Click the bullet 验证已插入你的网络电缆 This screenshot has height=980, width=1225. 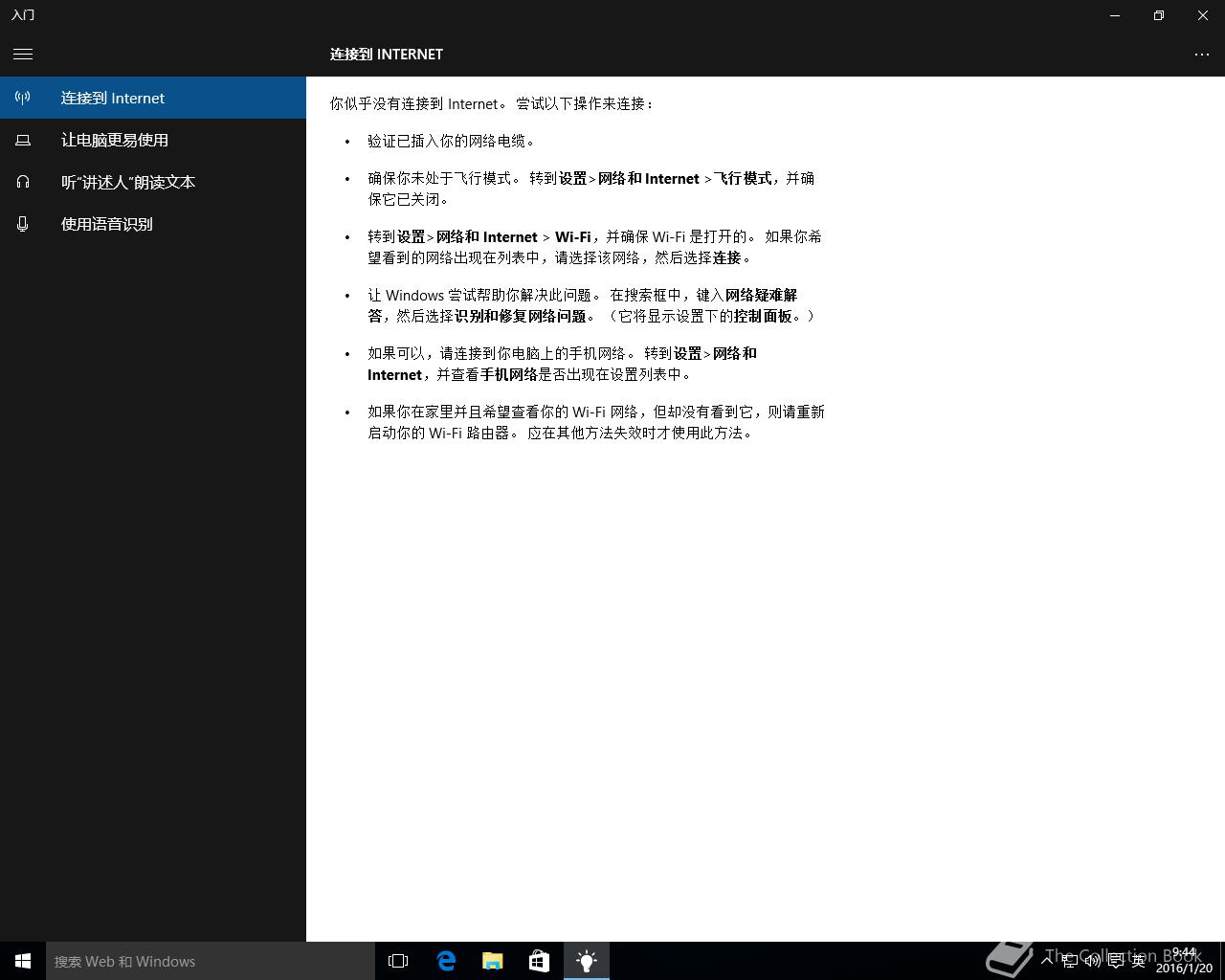[454, 141]
